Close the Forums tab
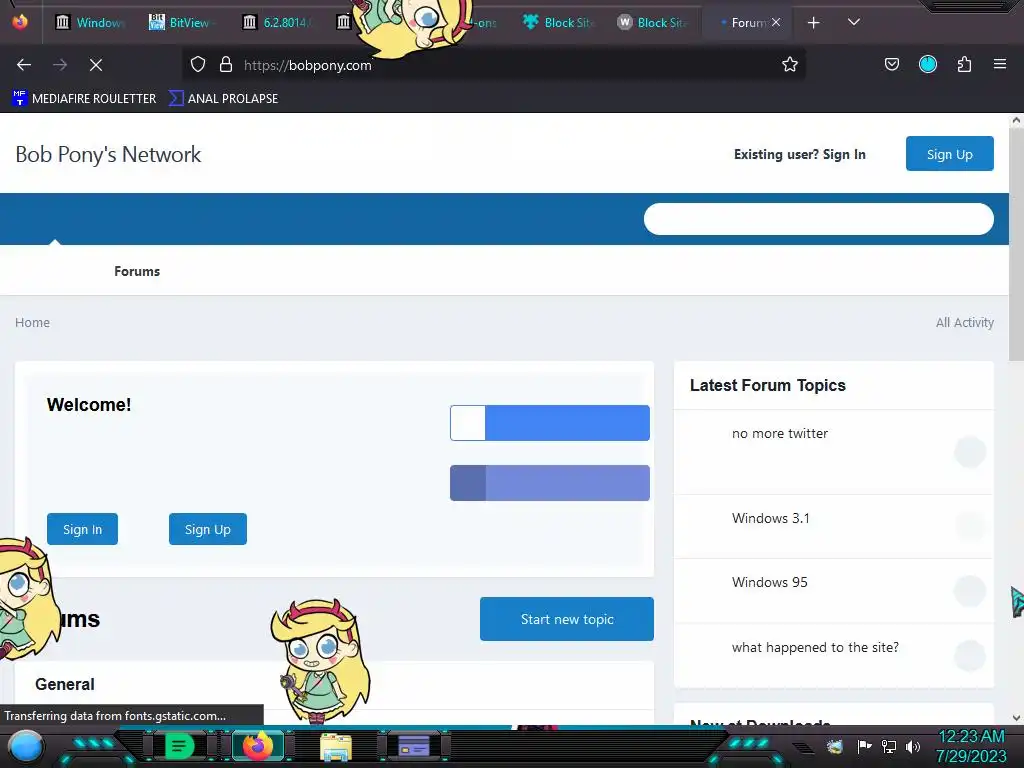Screen dimensions: 1024x768 (776, 22)
